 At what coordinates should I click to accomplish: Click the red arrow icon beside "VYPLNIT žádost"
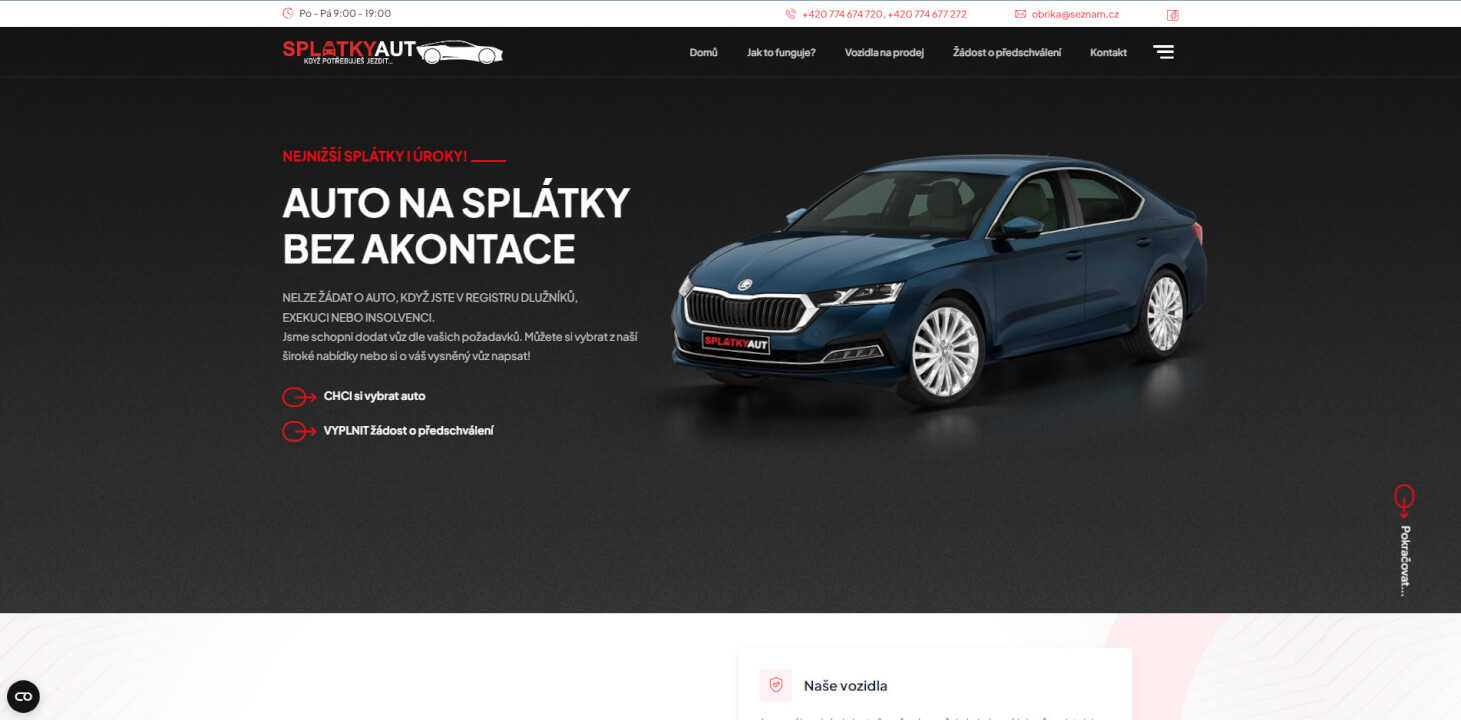tap(299, 431)
